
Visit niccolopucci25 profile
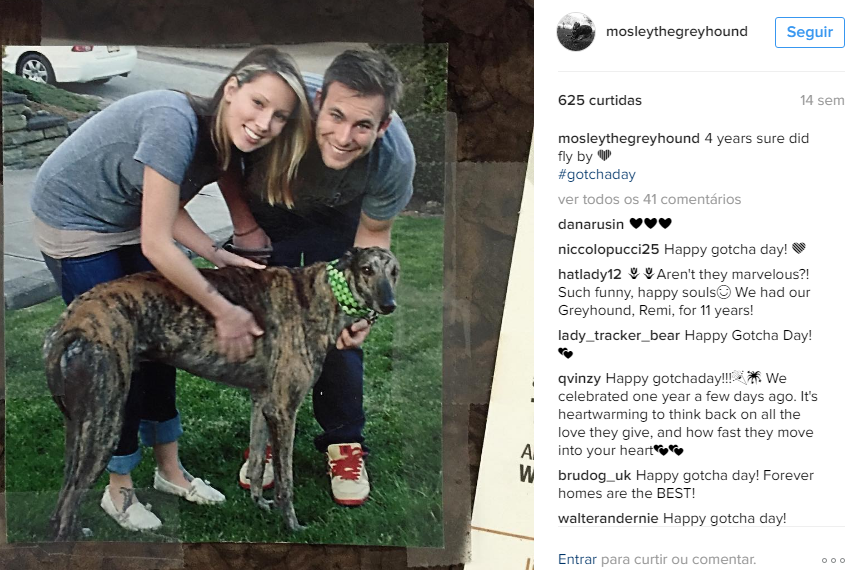(608, 249)
